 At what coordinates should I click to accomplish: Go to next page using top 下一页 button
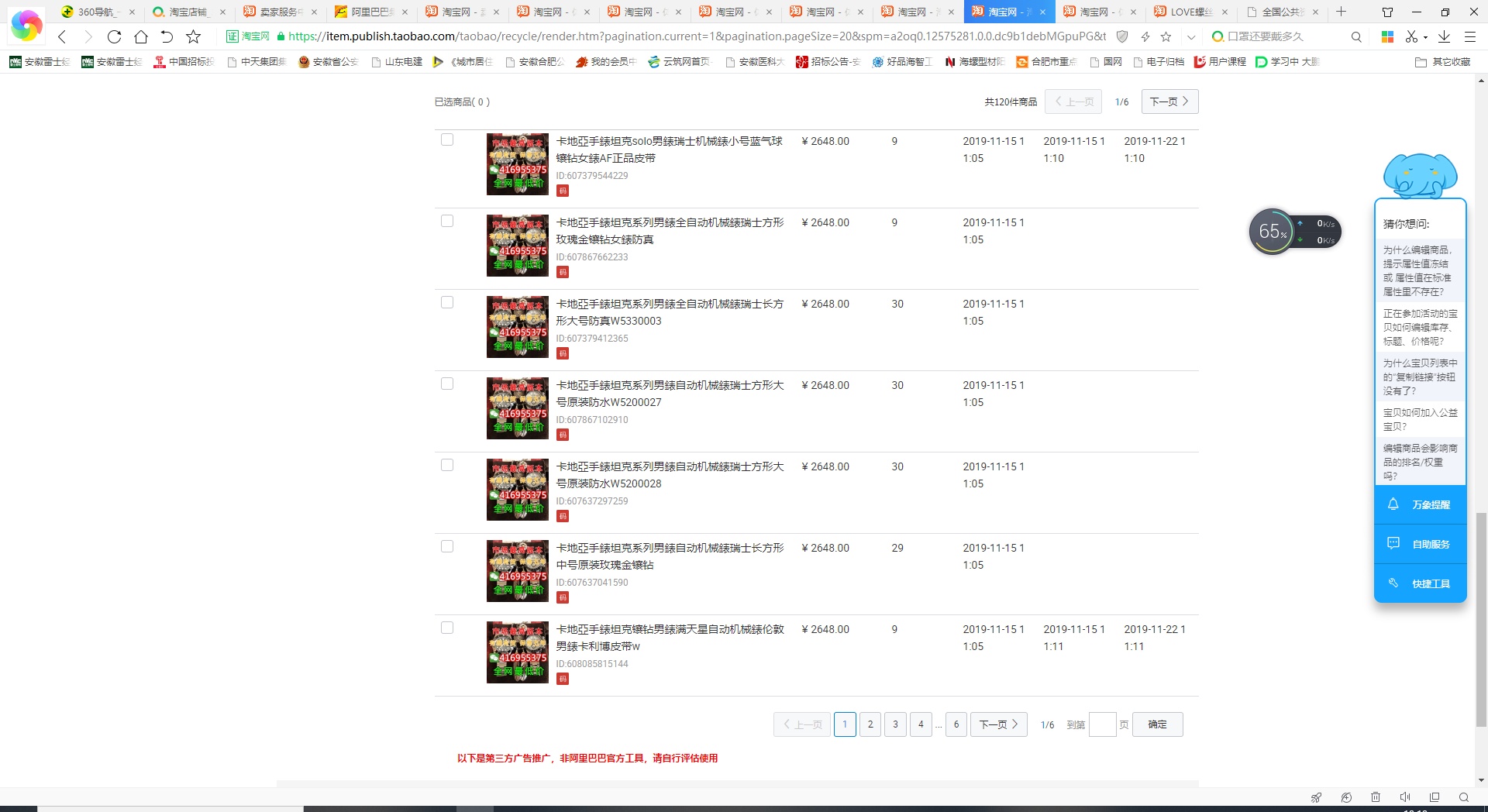tap(1169, 101)
